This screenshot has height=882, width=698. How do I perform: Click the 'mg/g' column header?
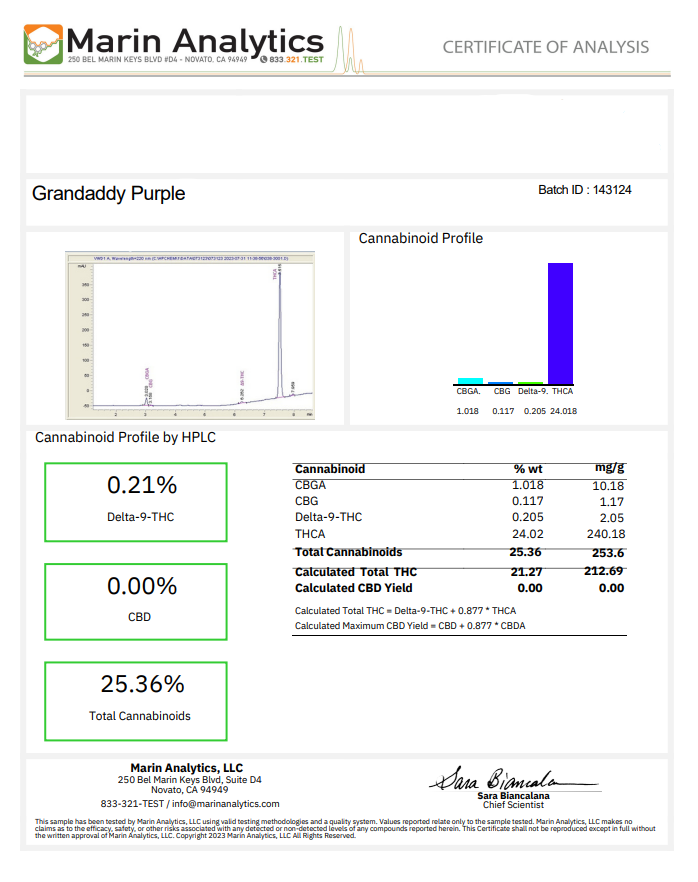pos(610,468)
